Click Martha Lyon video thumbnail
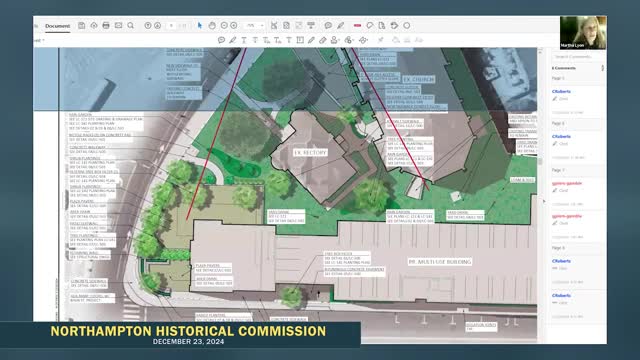Screen dimensions: 640x360 tap(583, 33)
